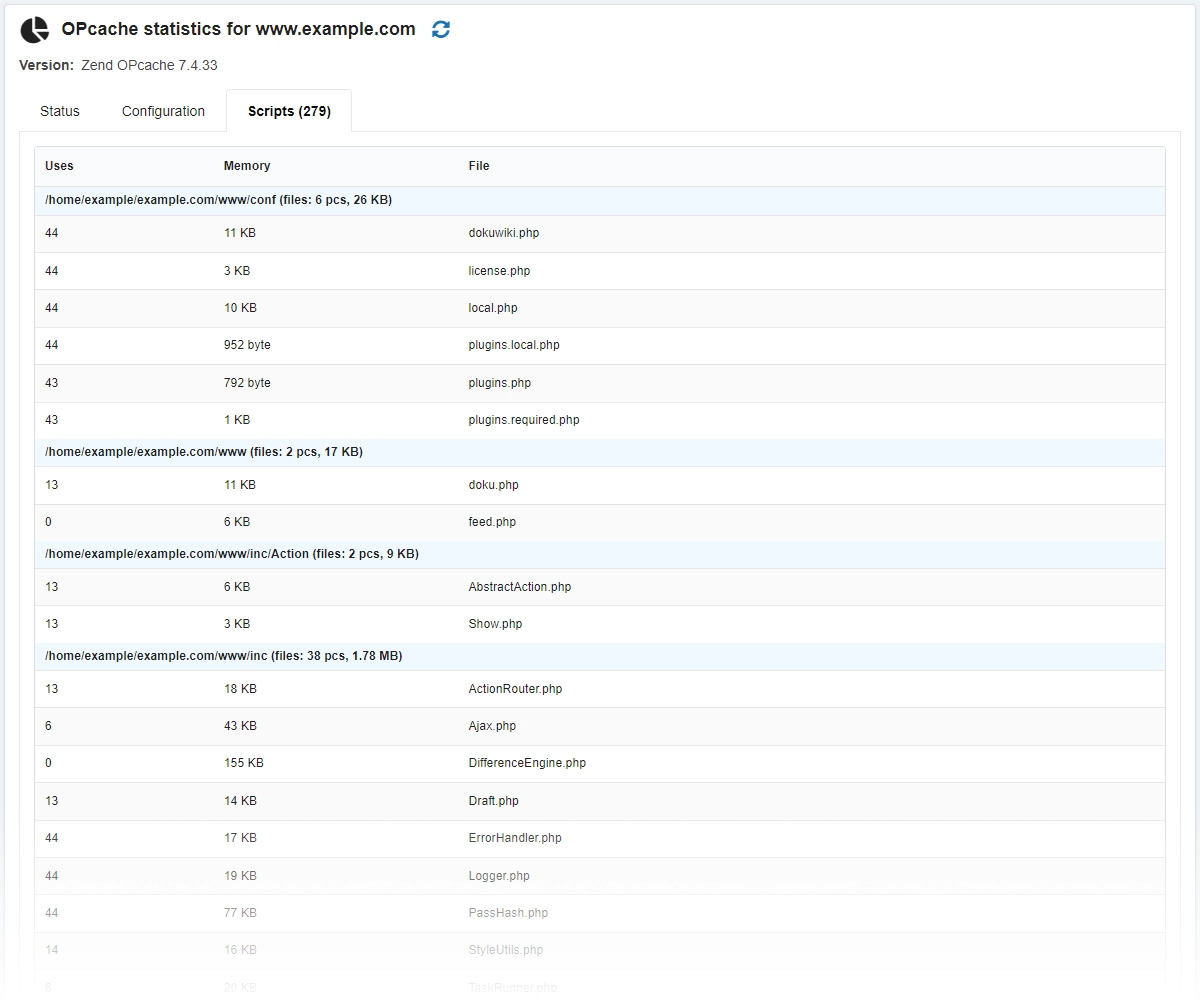Image resolution: width=1200 pixels, height=1000 pixels.
Task: Click the plugins.required.php file name
Action: pos(524,420)
